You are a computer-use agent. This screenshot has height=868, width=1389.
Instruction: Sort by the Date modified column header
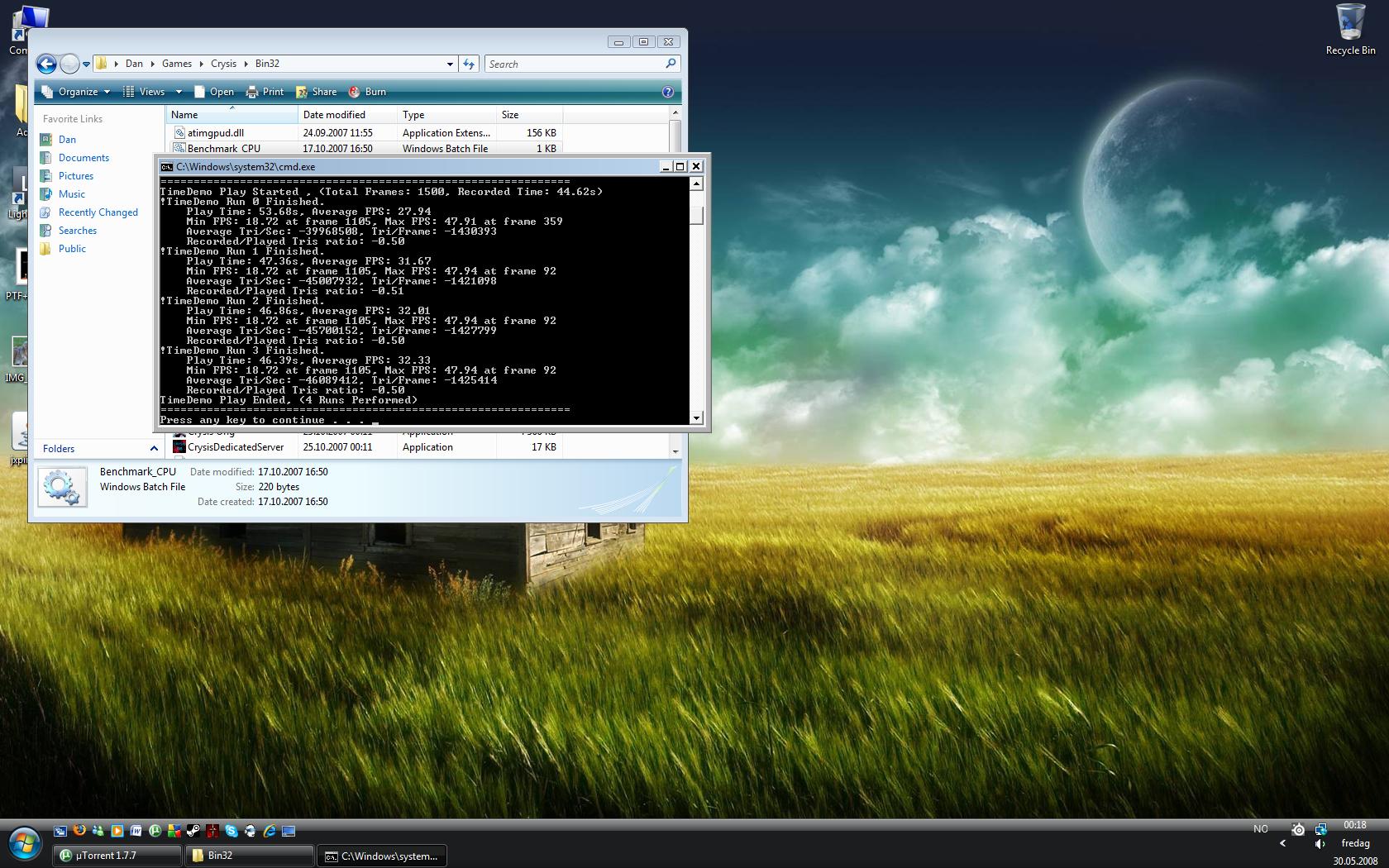(347, 115)
